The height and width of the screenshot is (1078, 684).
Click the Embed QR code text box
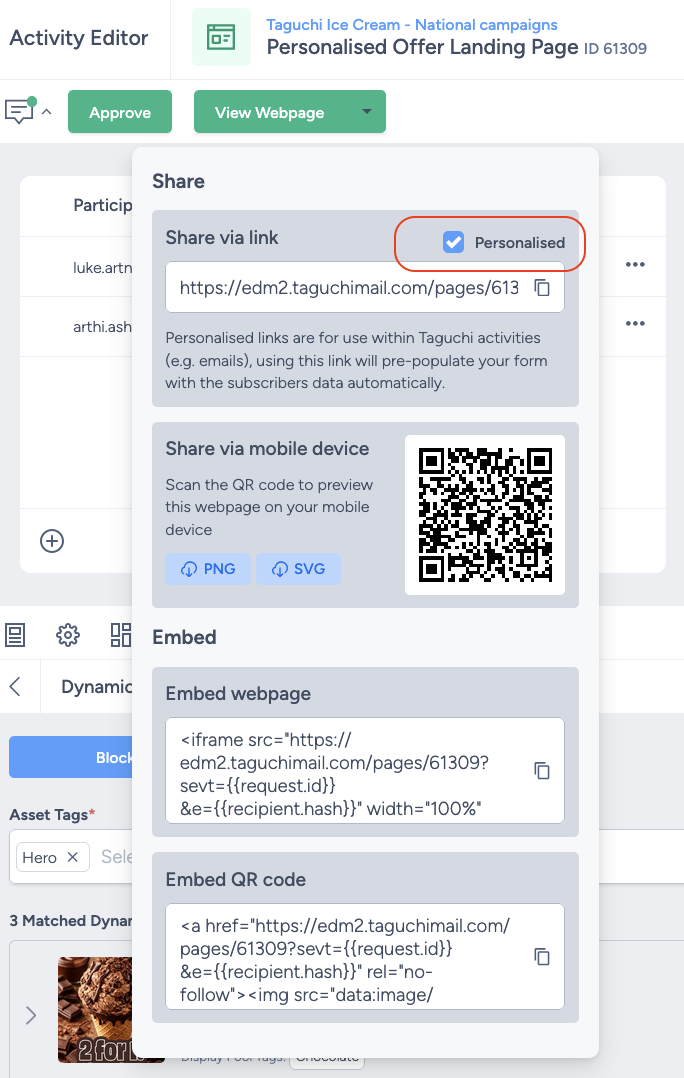(x=365, y=956)
